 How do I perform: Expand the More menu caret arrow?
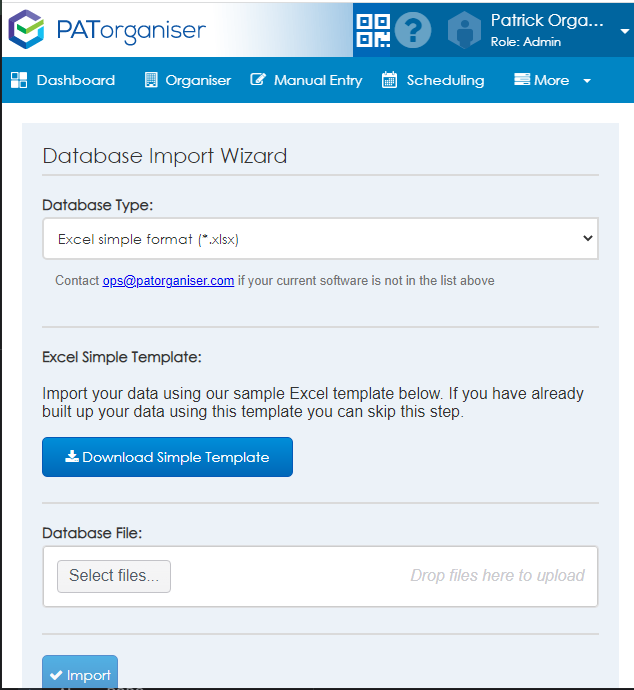click(587, 81)
